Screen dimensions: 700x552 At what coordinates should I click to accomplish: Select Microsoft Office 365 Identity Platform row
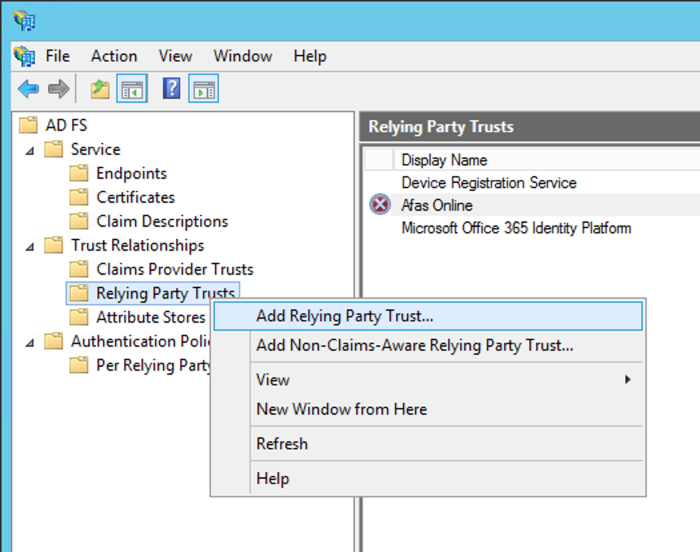coord(516,228)
